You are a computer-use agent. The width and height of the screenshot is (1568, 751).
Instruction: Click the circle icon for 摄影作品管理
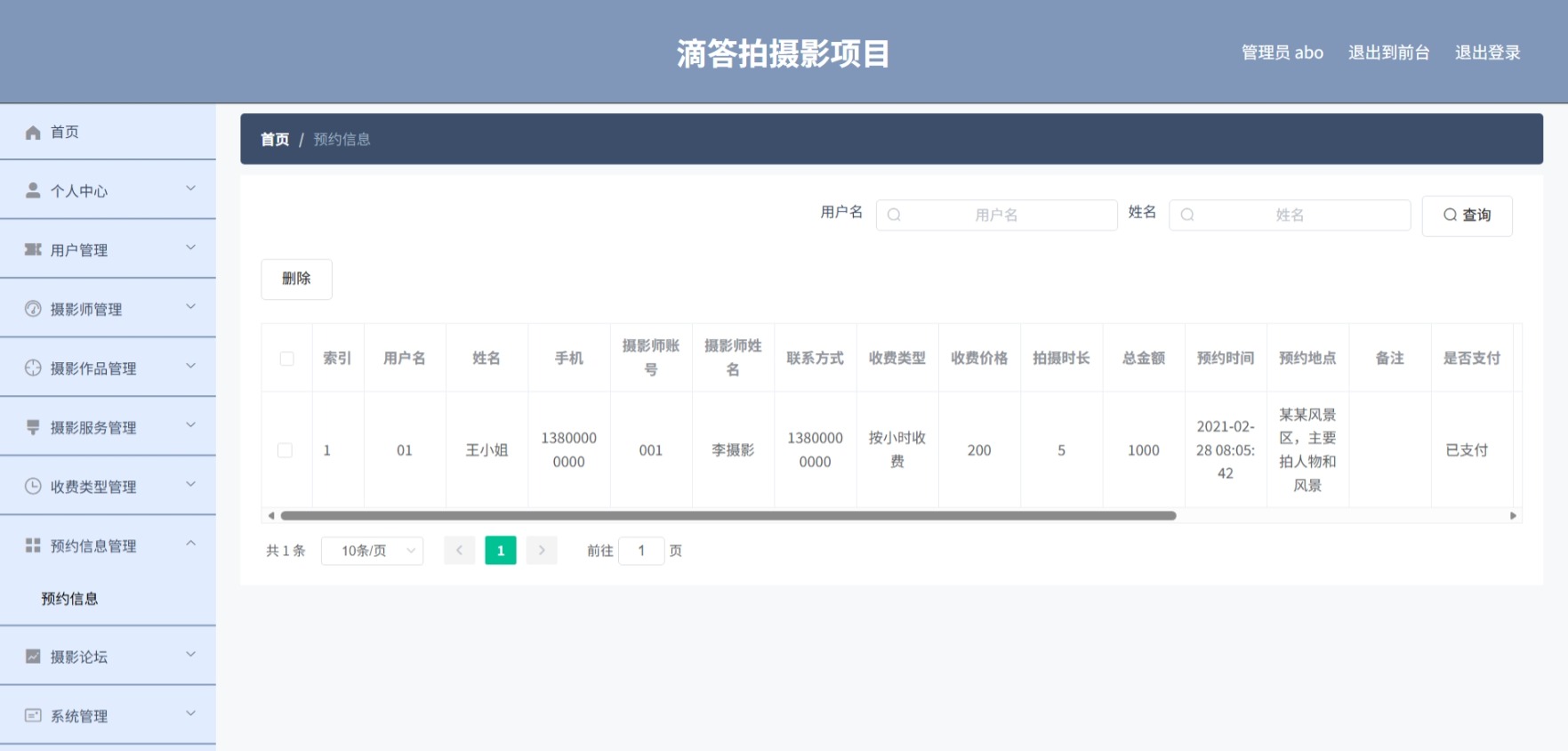pyautogui.click(x=33, y=367)
